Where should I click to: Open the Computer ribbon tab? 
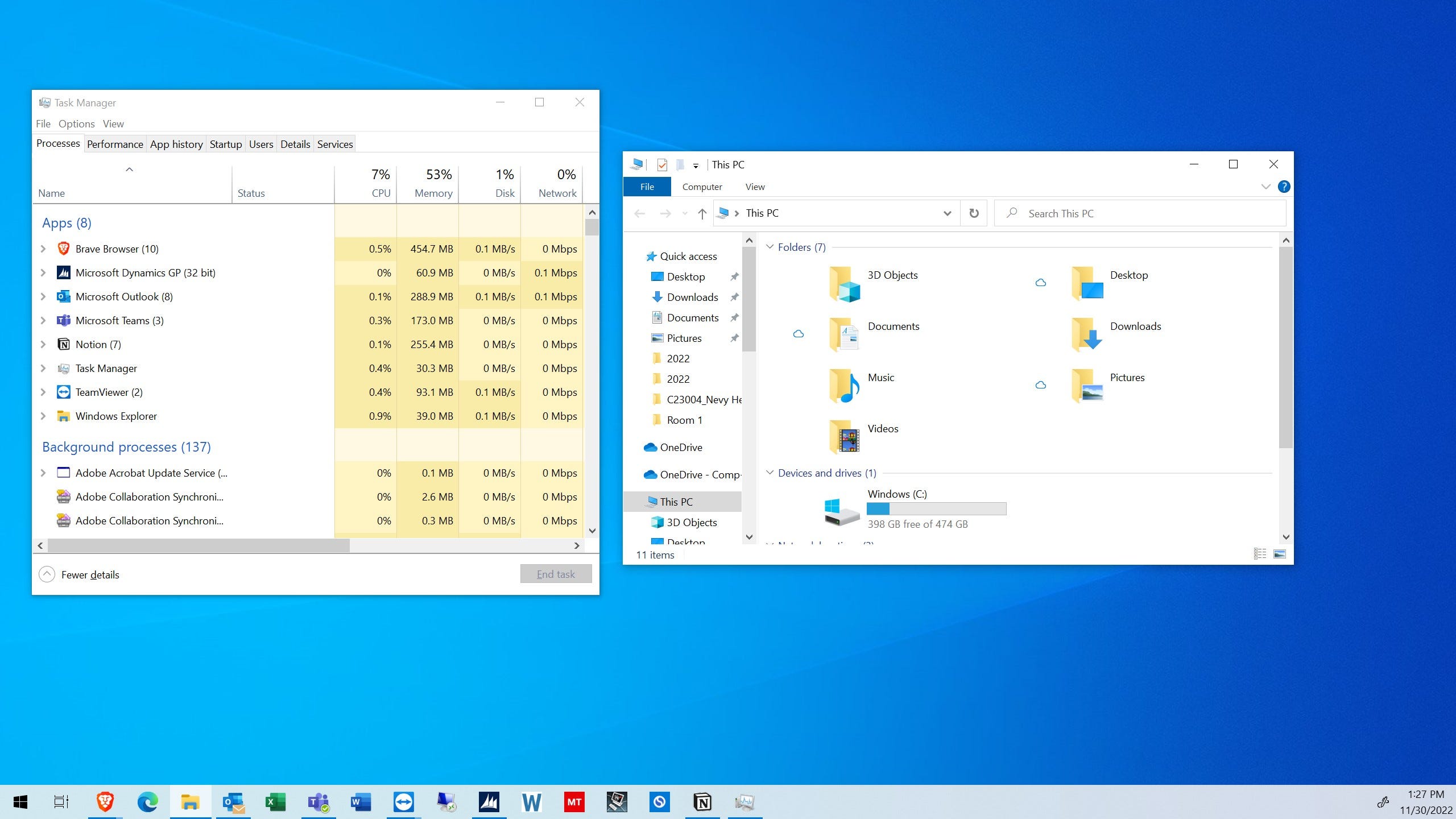702,187
